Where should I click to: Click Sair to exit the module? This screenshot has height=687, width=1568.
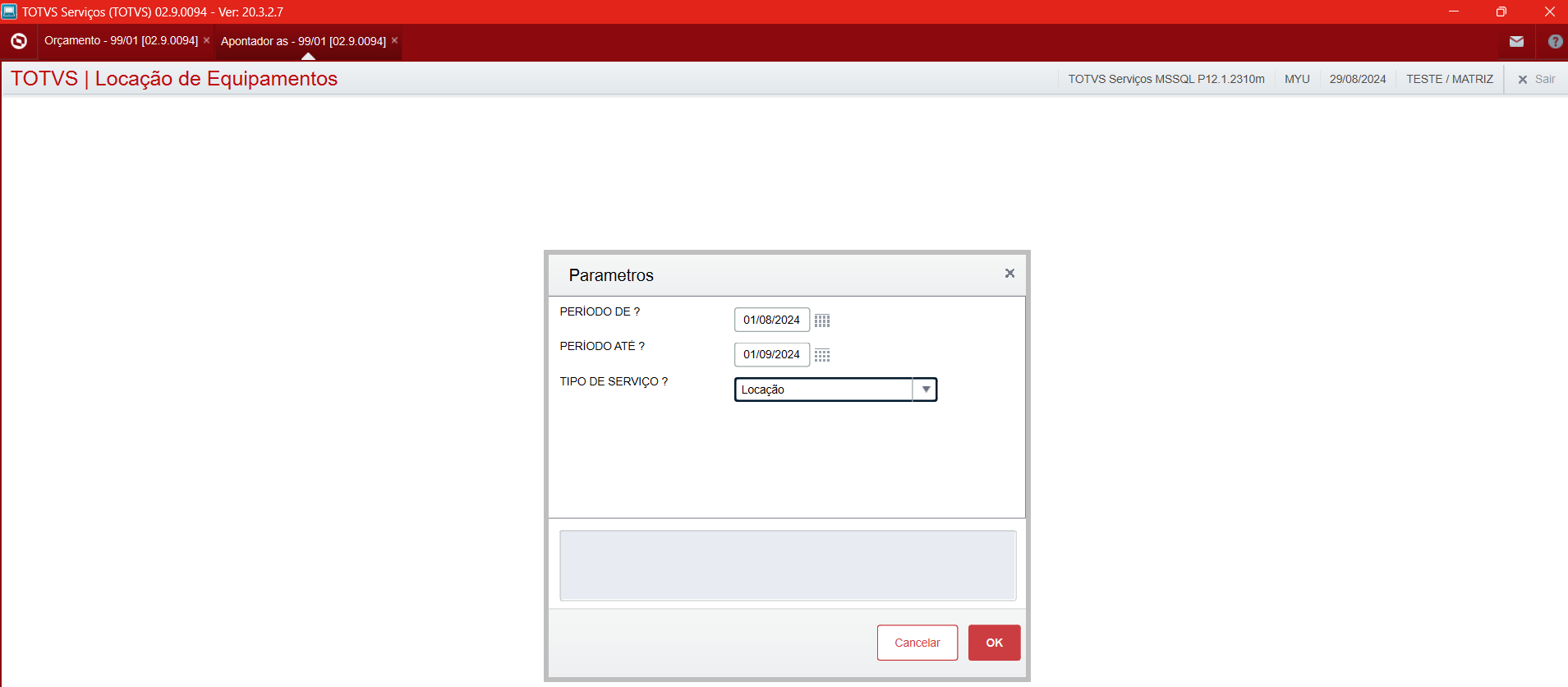(x=1536, y=79)
